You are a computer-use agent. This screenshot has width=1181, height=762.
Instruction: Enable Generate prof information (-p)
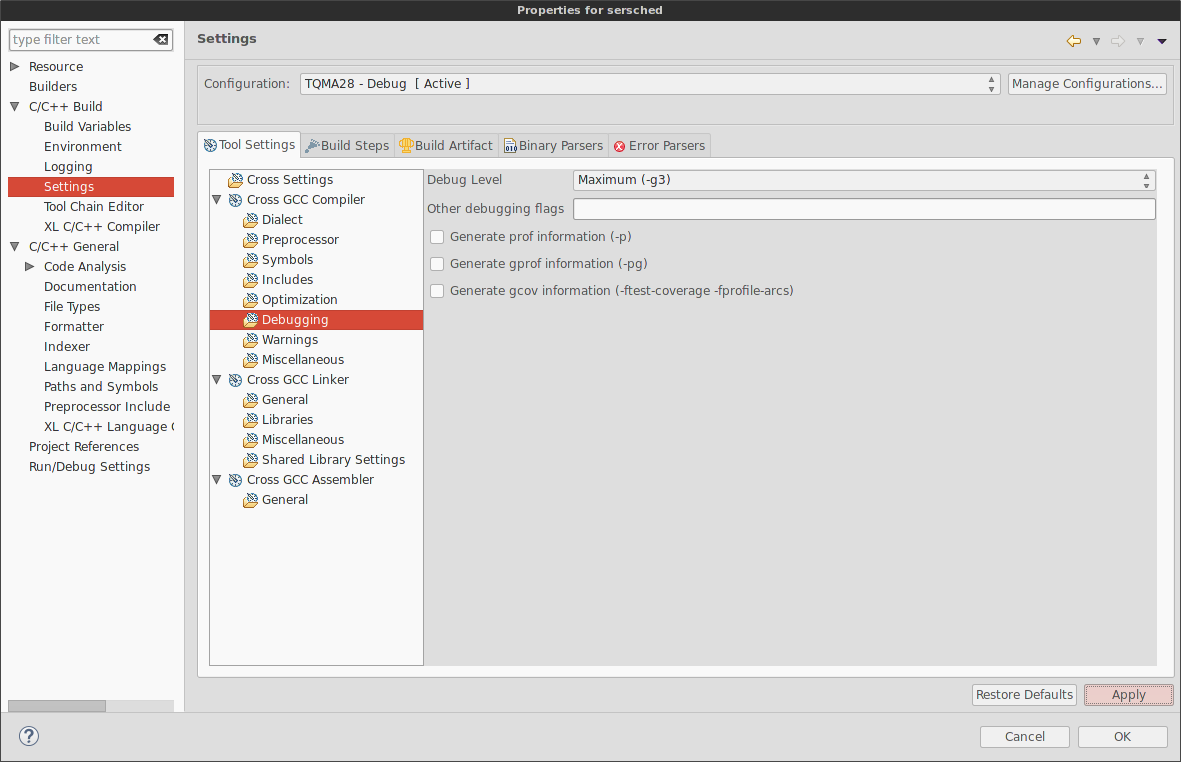(437, 237)
